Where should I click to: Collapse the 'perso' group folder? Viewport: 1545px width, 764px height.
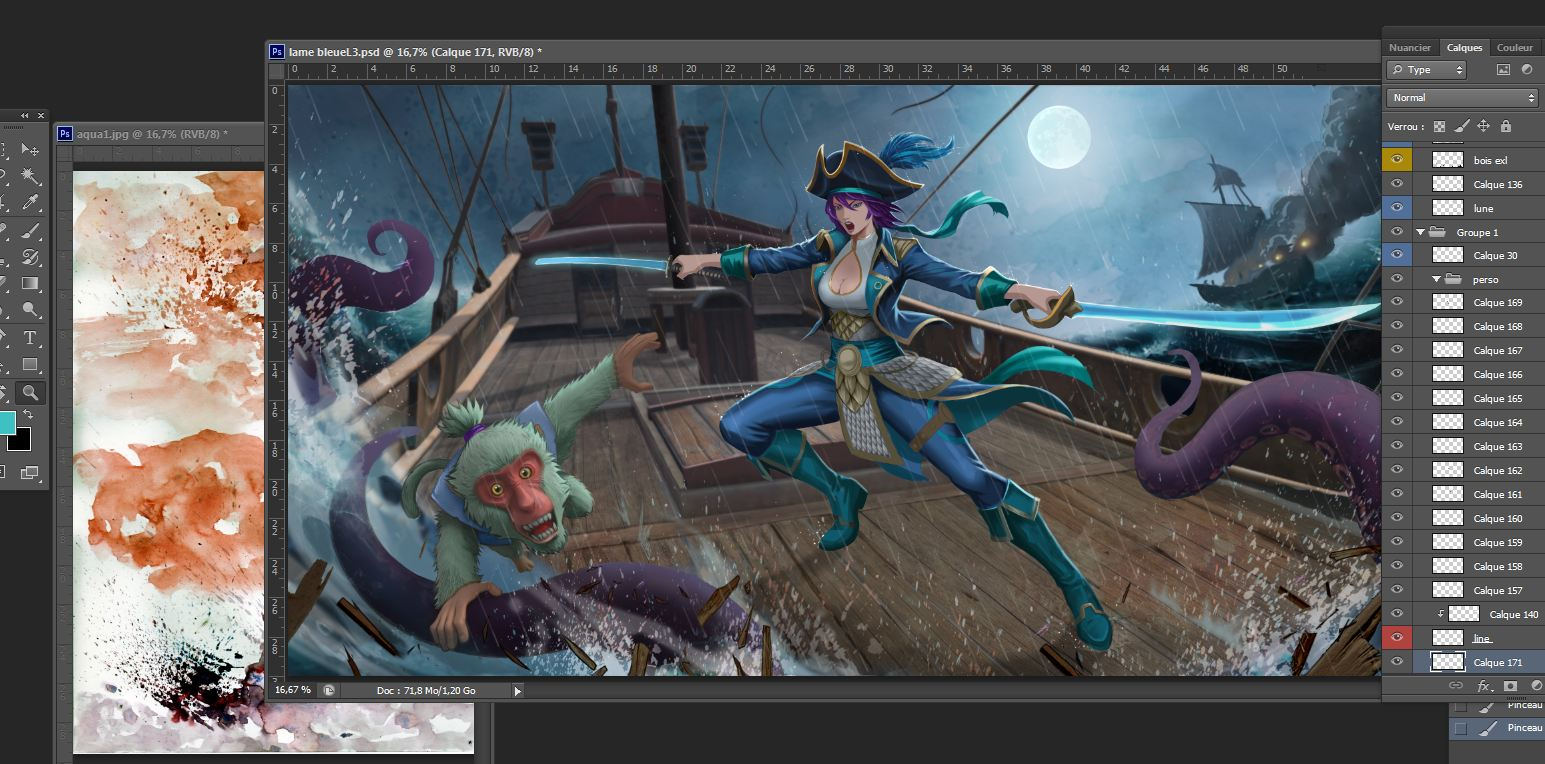click(x=1436, y=280)
